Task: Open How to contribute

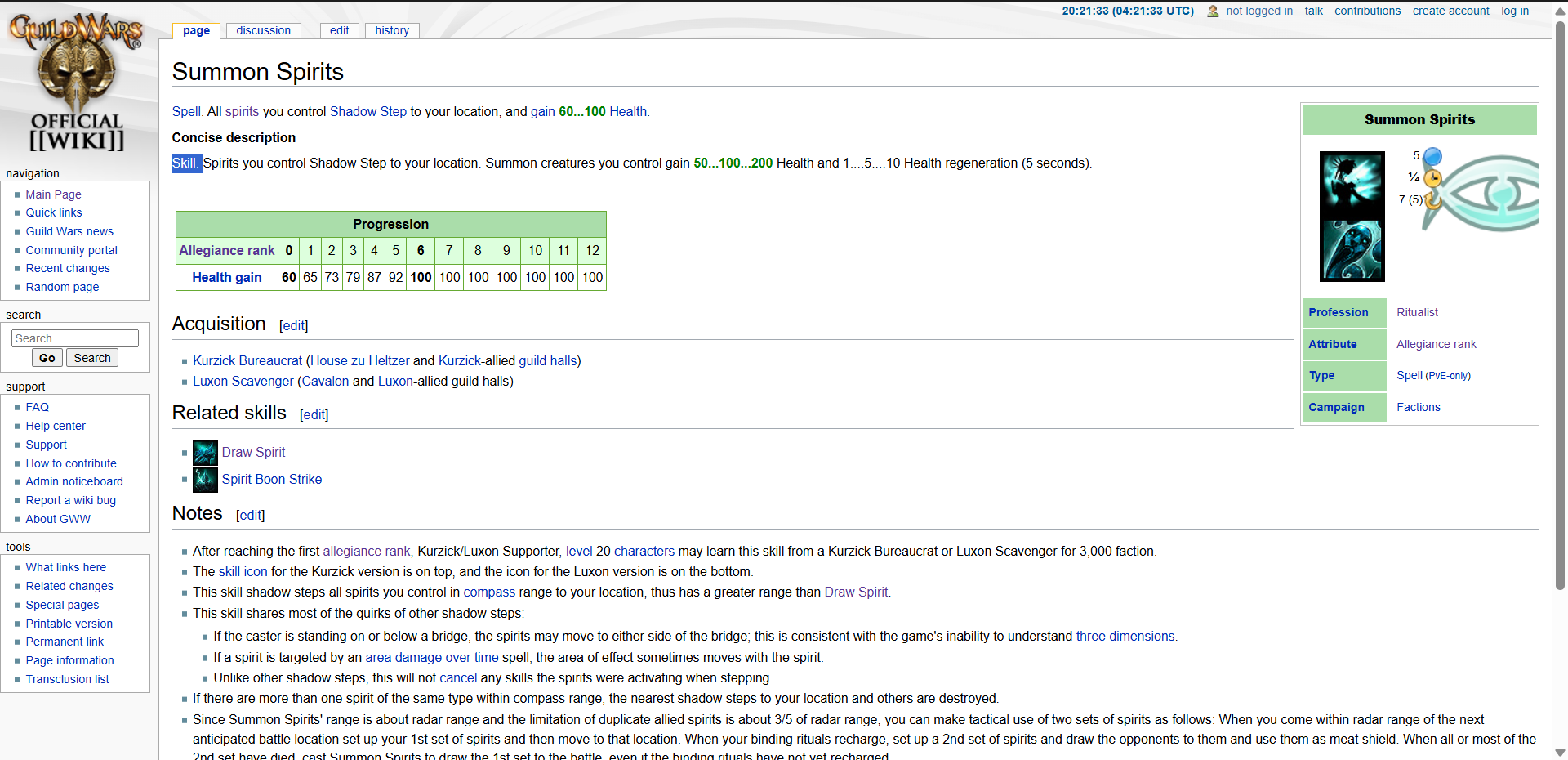Action: click(71, 463)
